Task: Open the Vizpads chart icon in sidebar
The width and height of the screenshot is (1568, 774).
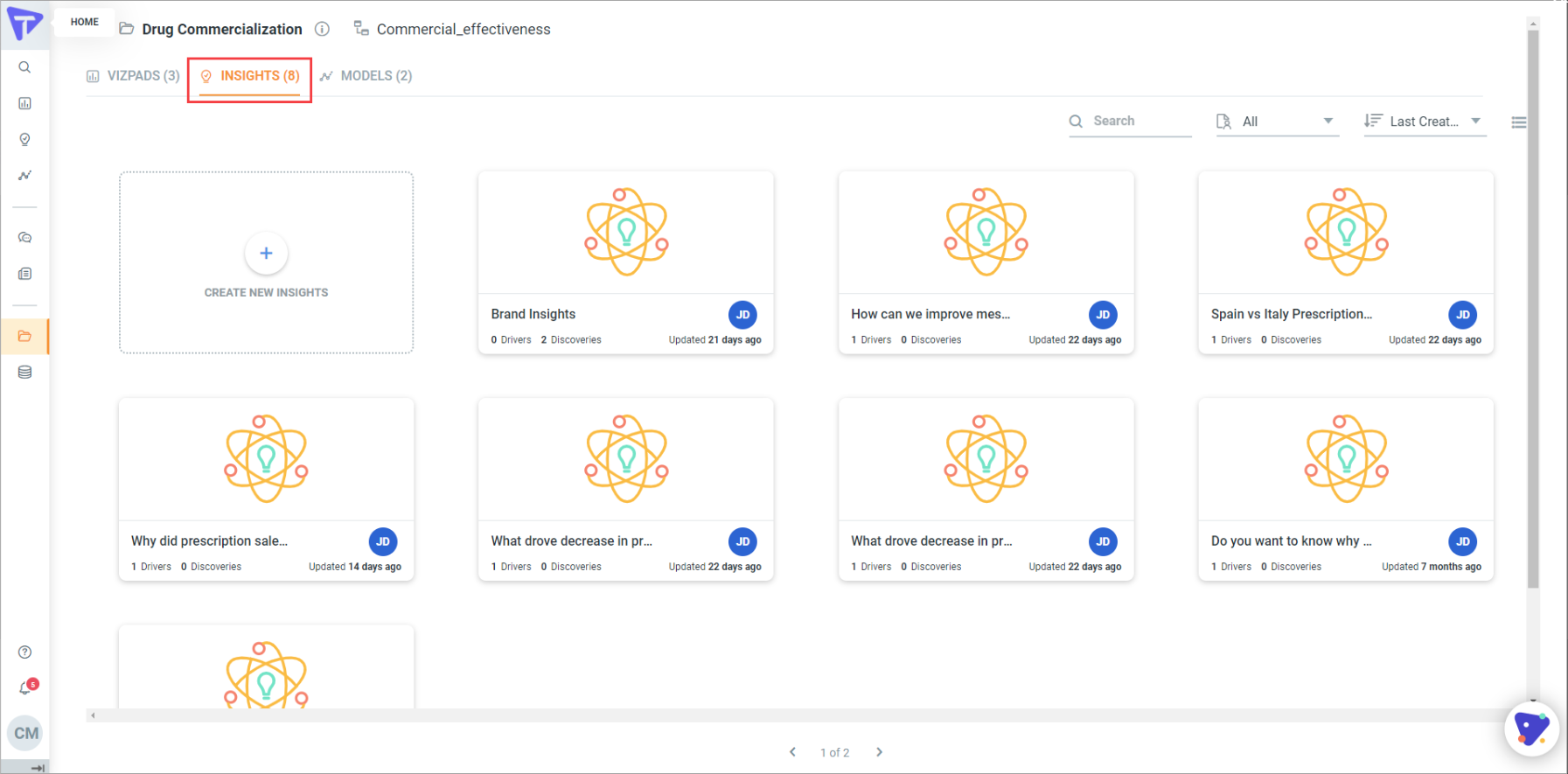Action: (x=24, y=103)
